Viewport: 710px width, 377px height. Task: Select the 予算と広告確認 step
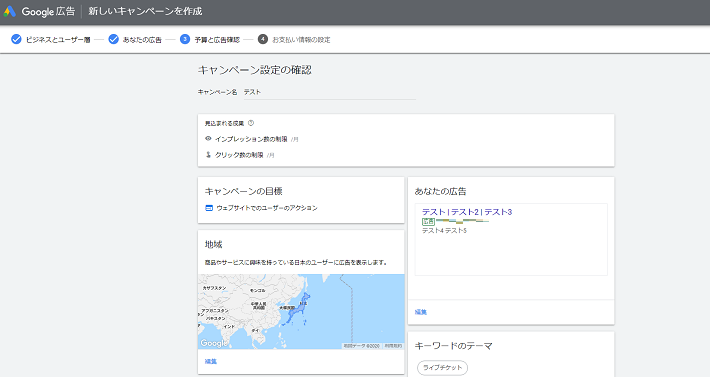coord(217,40)
